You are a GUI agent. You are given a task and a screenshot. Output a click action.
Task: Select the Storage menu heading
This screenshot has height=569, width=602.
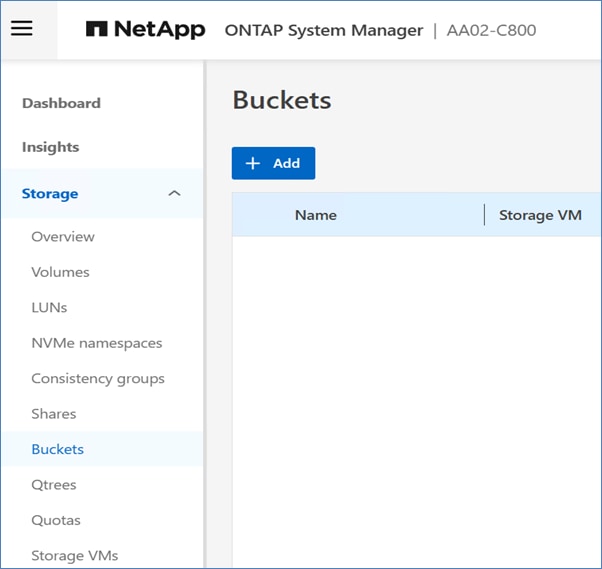(50, 194)
